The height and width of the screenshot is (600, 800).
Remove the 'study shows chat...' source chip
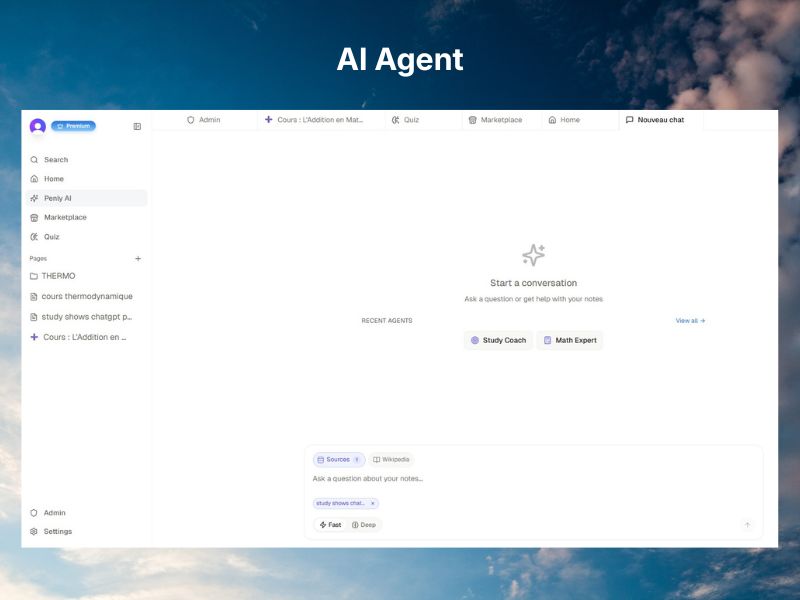coord(373,503)
